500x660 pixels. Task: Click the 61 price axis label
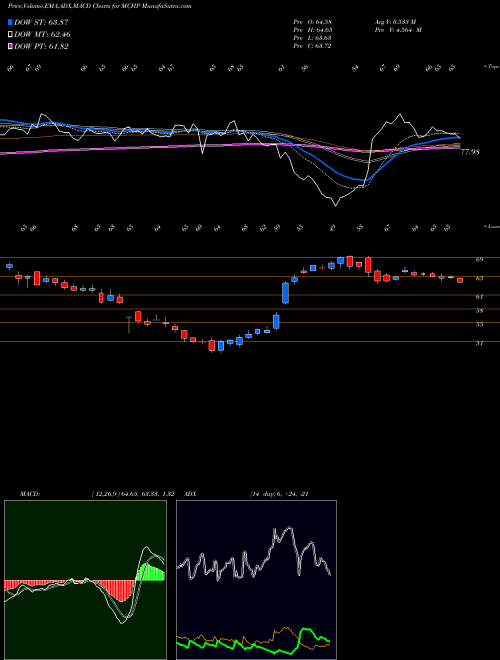pyautogui.click(x=479, y=297)
